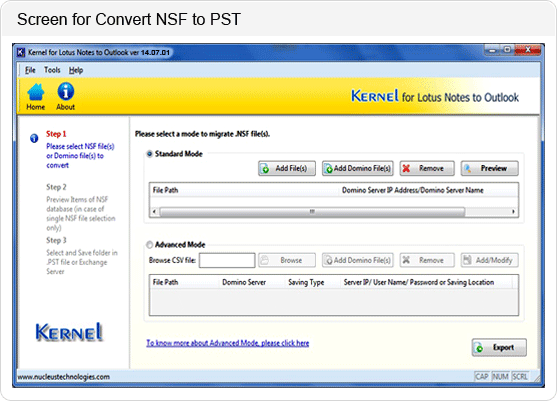This screenshot has width=557, height=401.
Task: Click the File Path column header in Advanced Mode
Action: 185,282
